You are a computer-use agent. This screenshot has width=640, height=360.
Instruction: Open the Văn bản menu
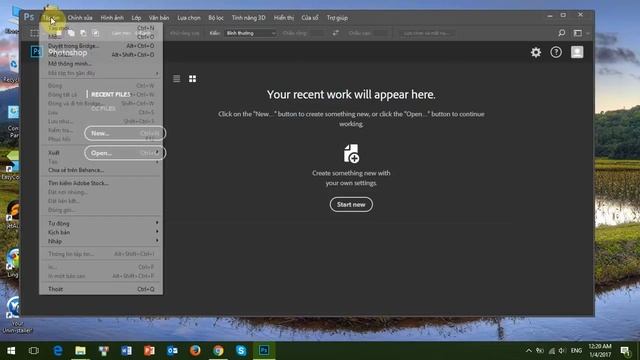159,18
